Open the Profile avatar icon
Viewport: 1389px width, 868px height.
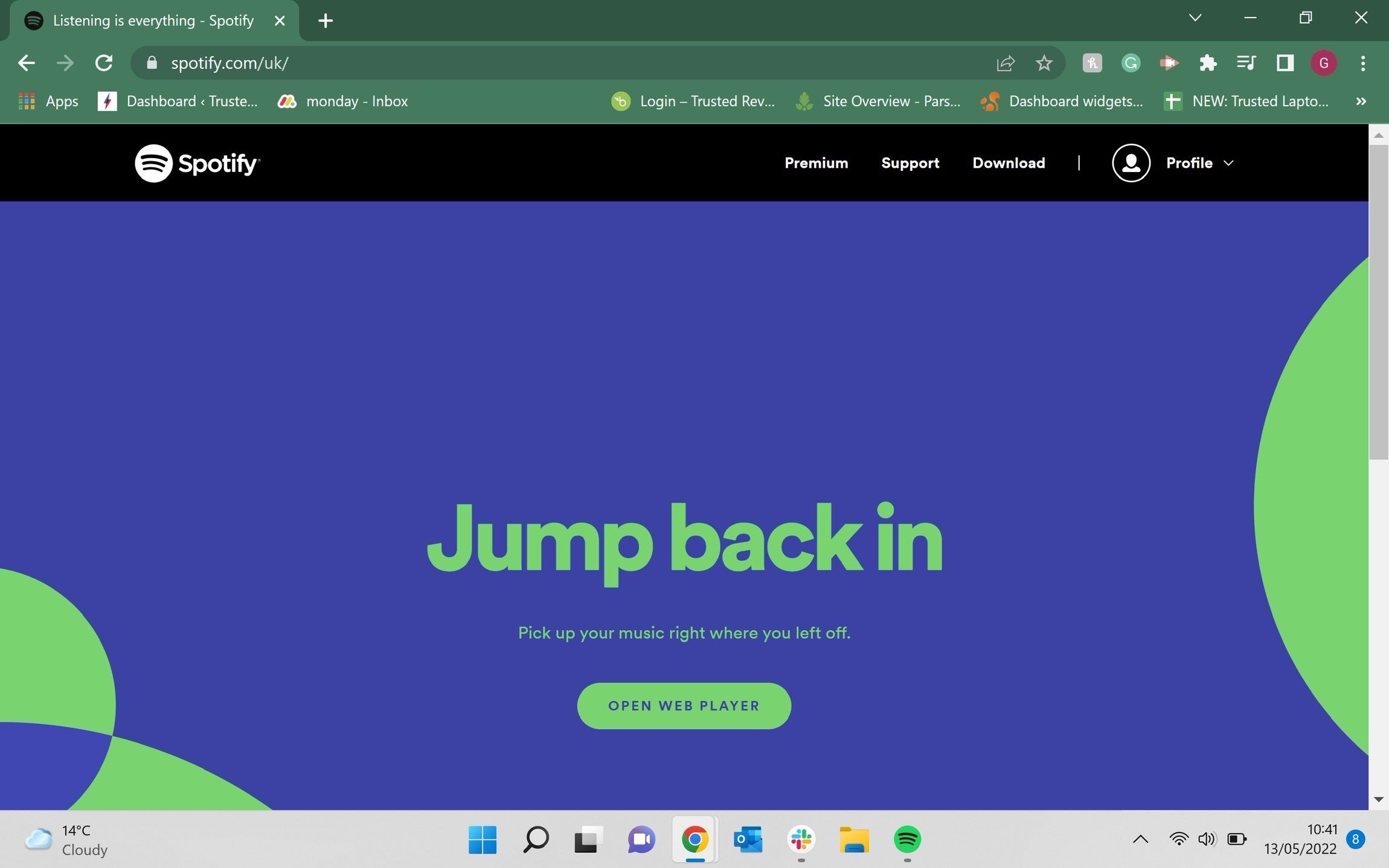1131,163
